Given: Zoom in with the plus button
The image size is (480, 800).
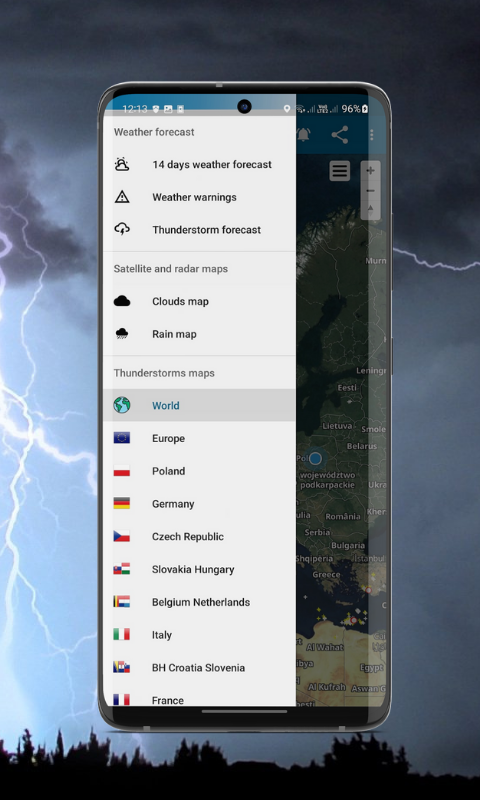Looking at the screenshot, I should [x=371, y=170].
